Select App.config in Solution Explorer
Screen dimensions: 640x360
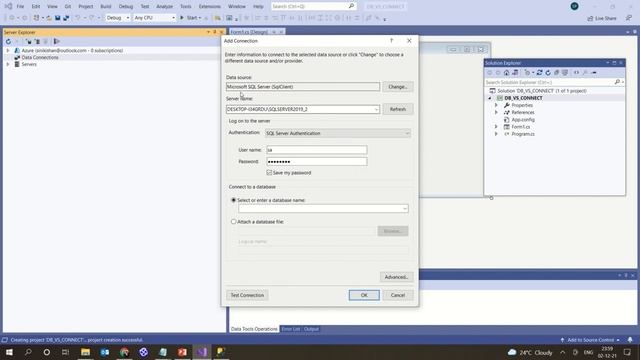(523, 120)
